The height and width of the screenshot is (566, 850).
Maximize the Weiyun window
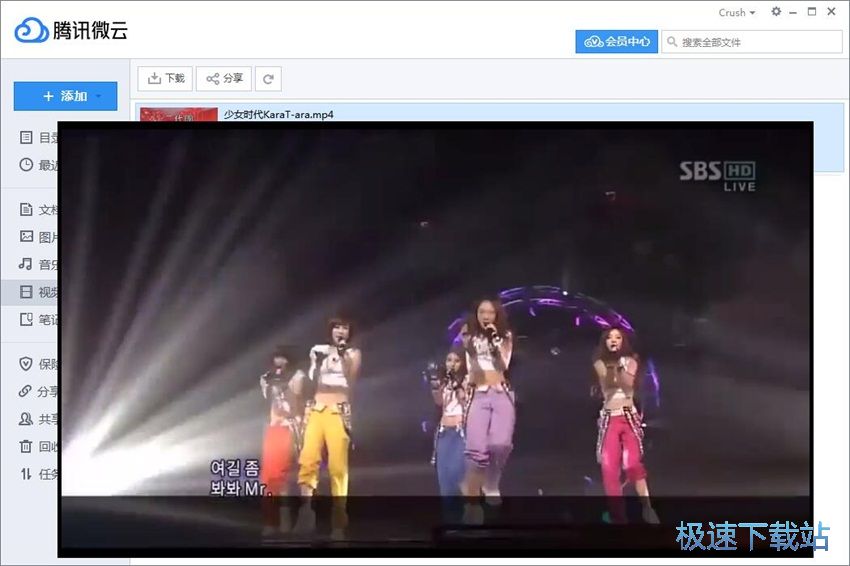[812, 11]
